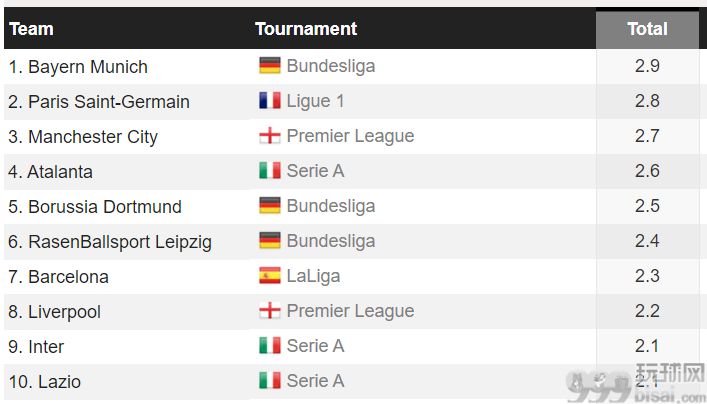Click the England flag in Manchester City's row
The width and height of the screenshot is (707, 404).
coord(270,136)
